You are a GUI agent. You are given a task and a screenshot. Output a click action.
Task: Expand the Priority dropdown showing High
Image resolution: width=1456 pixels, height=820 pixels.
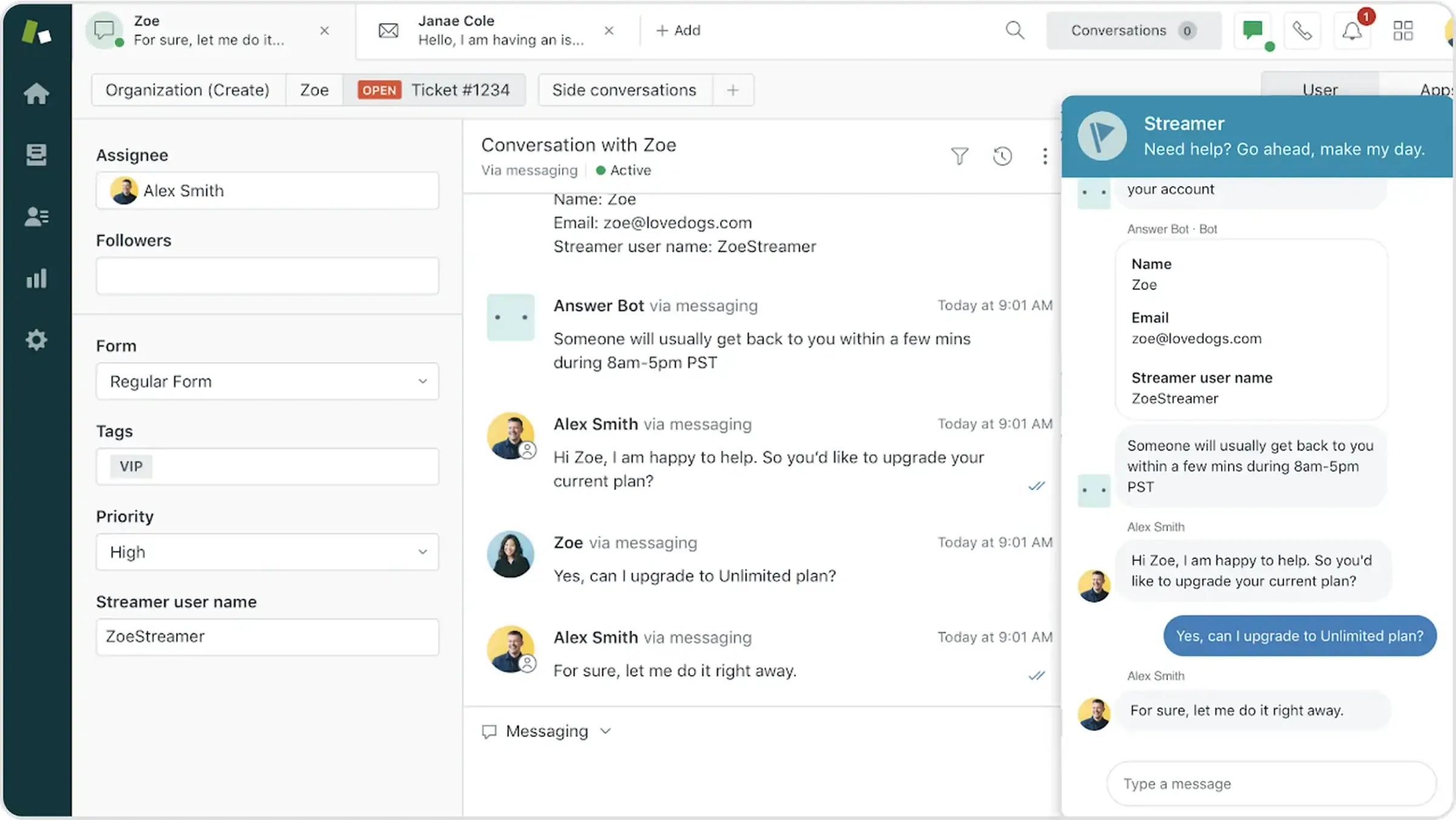click(267, 552)
